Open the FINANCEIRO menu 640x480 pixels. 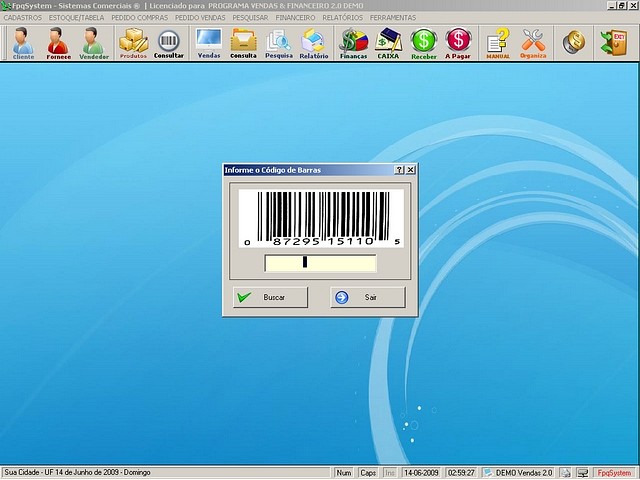tap(294, 18)
